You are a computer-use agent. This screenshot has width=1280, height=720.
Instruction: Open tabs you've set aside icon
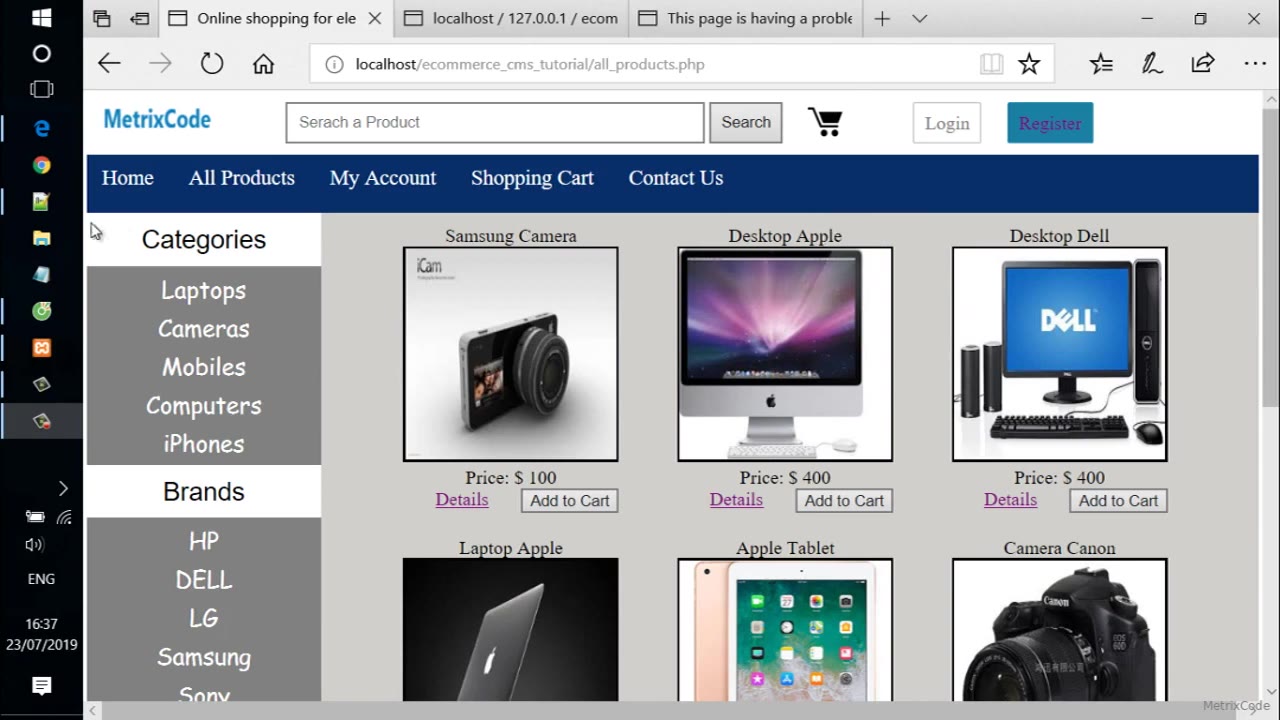pyautogui.click(x=102, y=18)
